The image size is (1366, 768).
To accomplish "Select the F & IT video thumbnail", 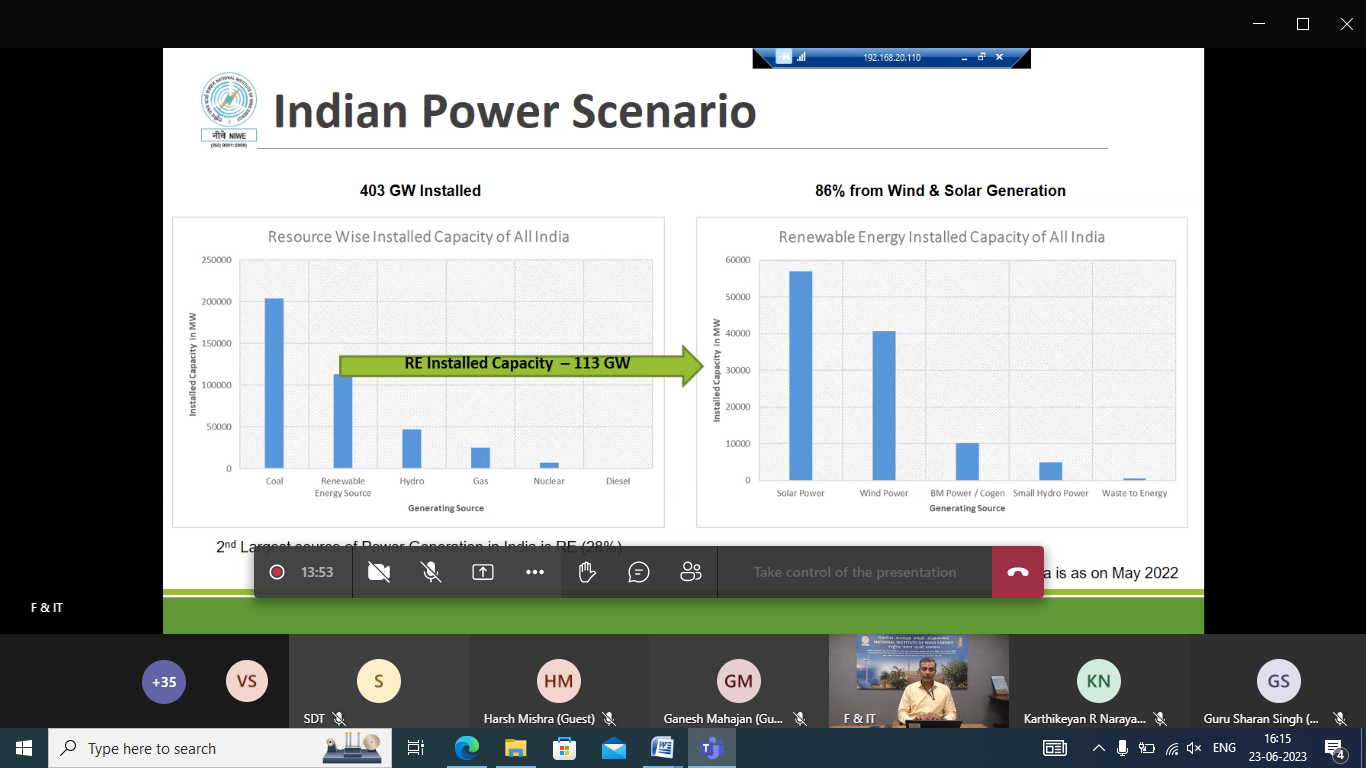I will [x=918, y=680].
